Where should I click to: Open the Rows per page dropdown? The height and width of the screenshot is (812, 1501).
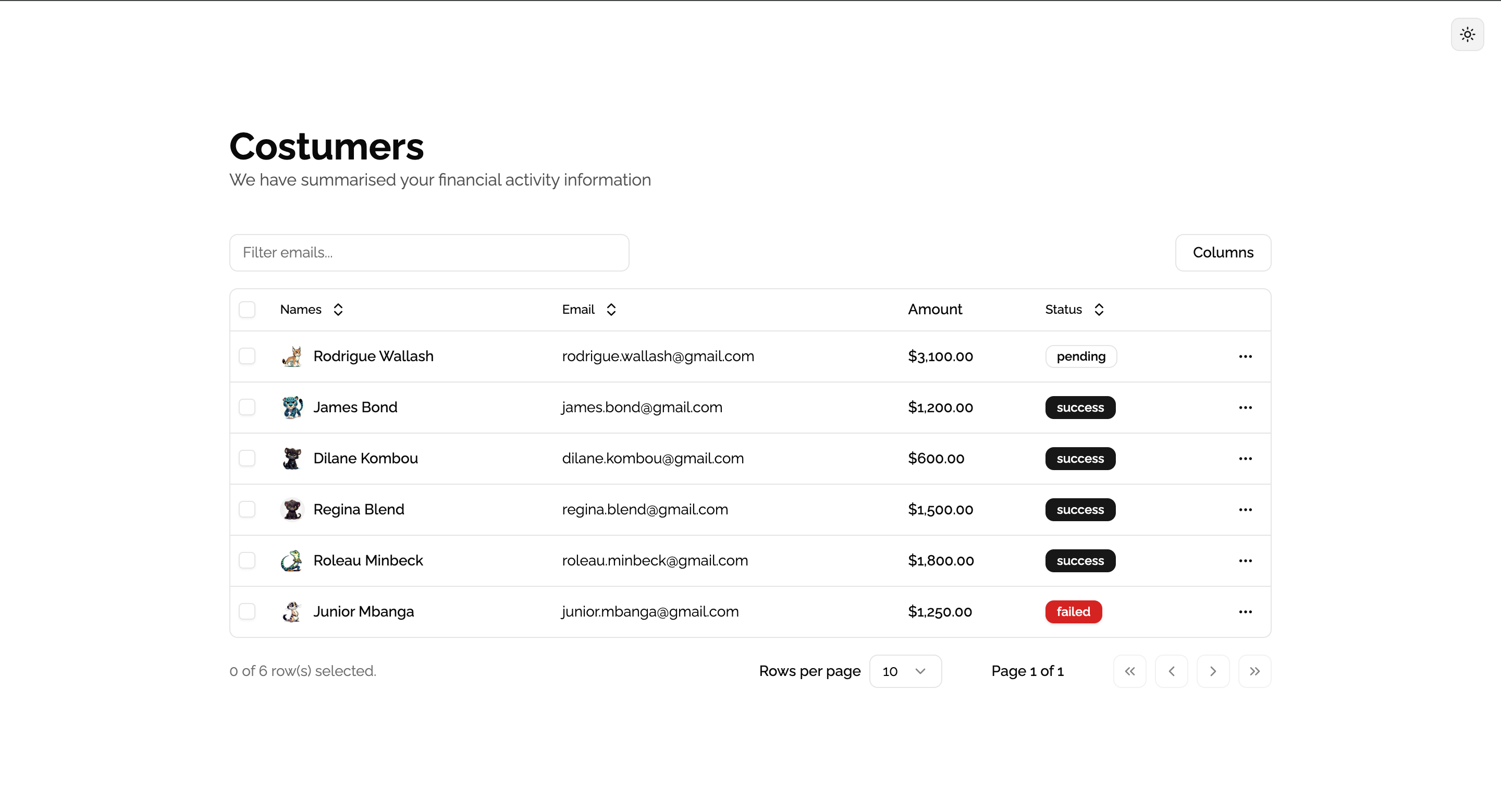(x=905, y=671)
